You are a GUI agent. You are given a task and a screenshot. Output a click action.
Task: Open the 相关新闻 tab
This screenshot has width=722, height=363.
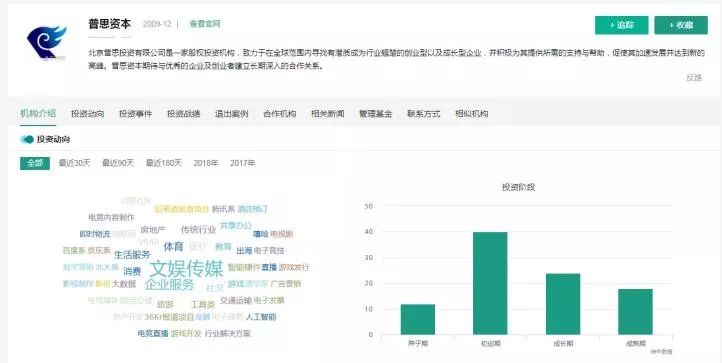pyautogui.click(x=327, y=113)
